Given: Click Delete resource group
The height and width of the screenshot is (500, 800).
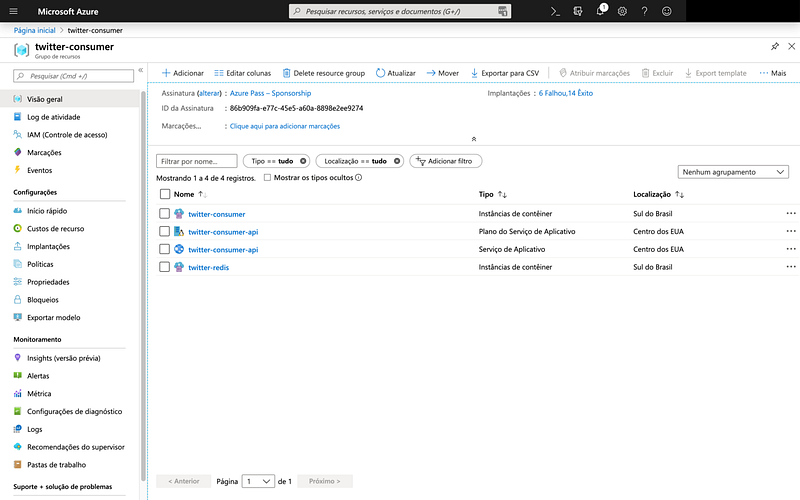Looking at the screenshot, I should 324,73.
